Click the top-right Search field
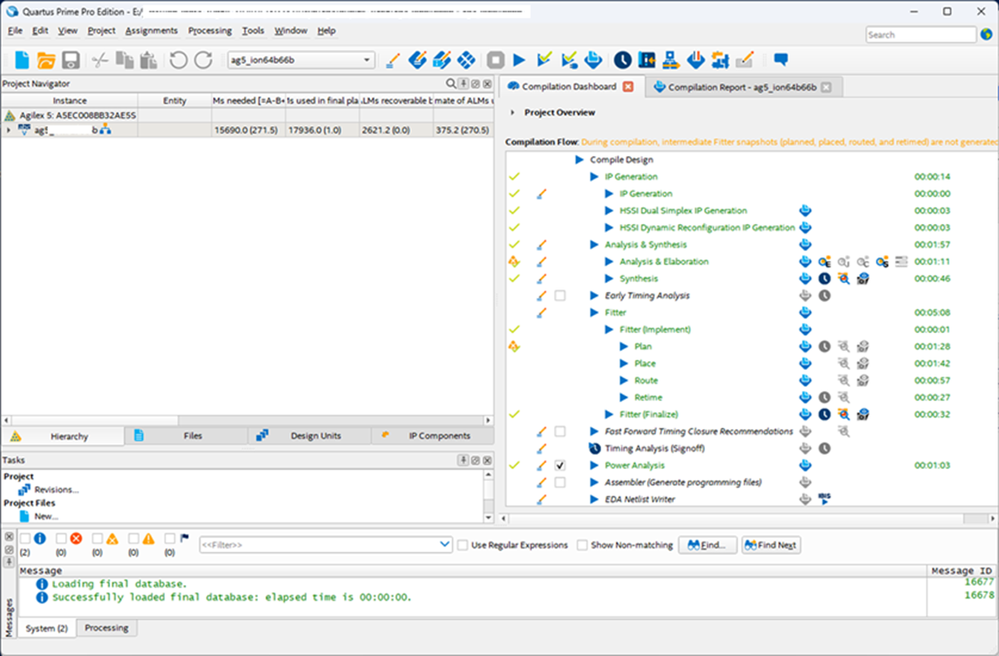The image size is (999, 656). [920, 35]
